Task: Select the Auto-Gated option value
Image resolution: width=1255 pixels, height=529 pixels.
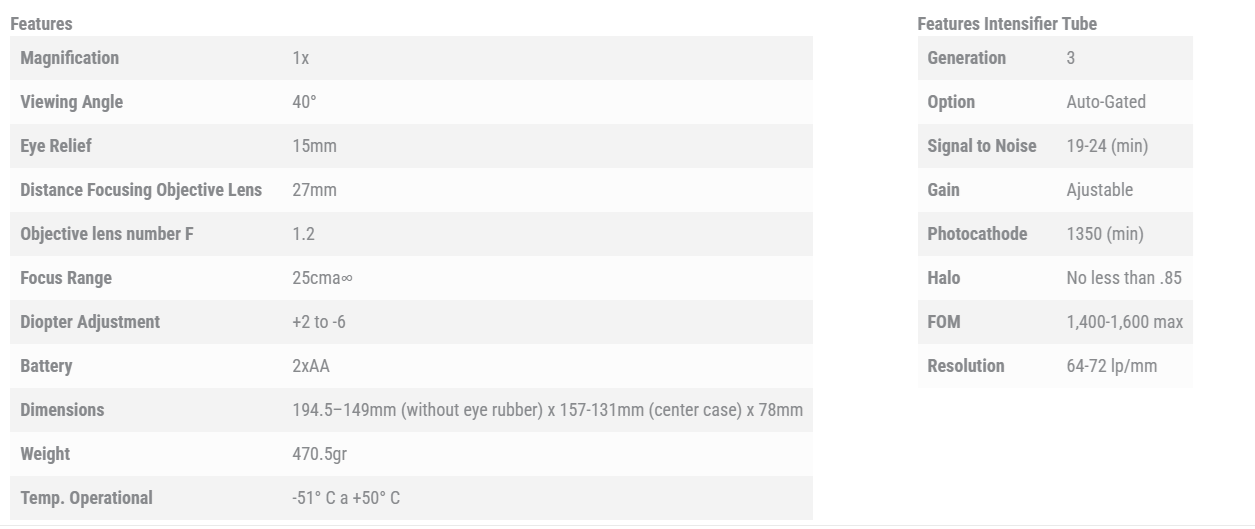Action: 1106,102
